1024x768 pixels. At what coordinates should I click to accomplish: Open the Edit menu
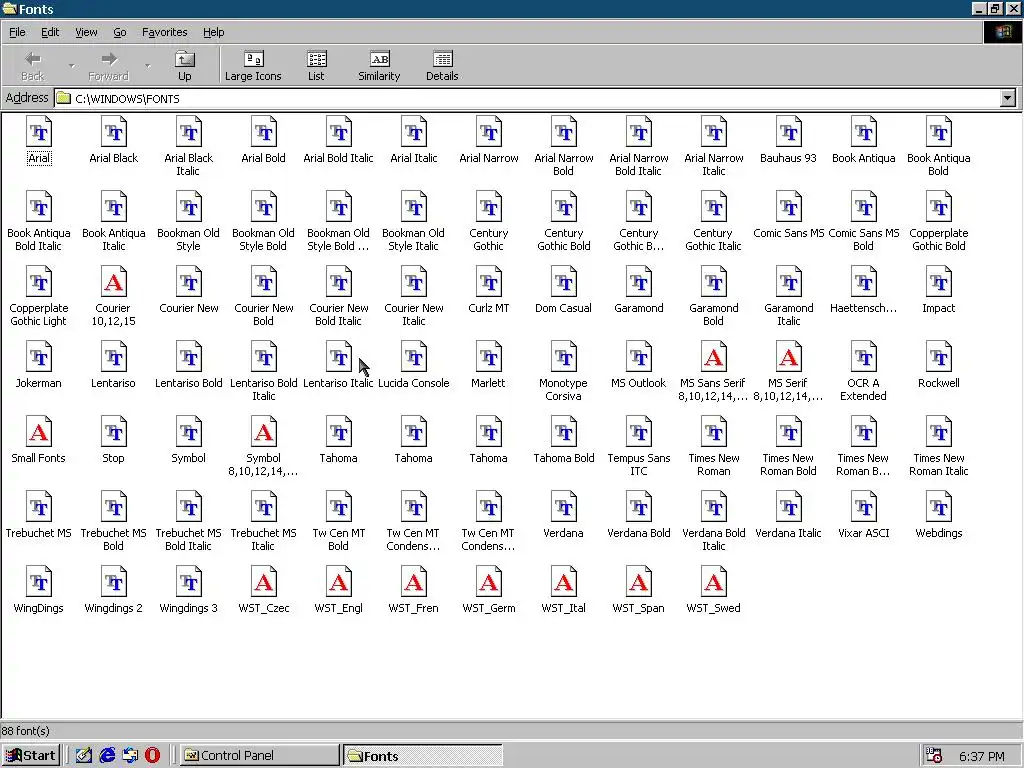(x=50, y=32)
